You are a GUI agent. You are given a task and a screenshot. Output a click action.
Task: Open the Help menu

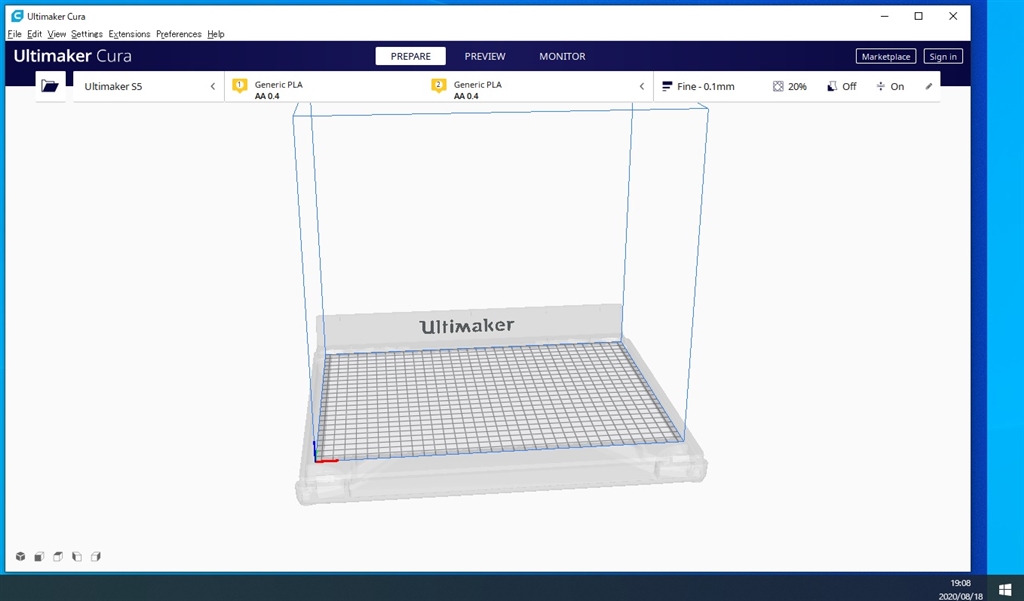(216, 34)
